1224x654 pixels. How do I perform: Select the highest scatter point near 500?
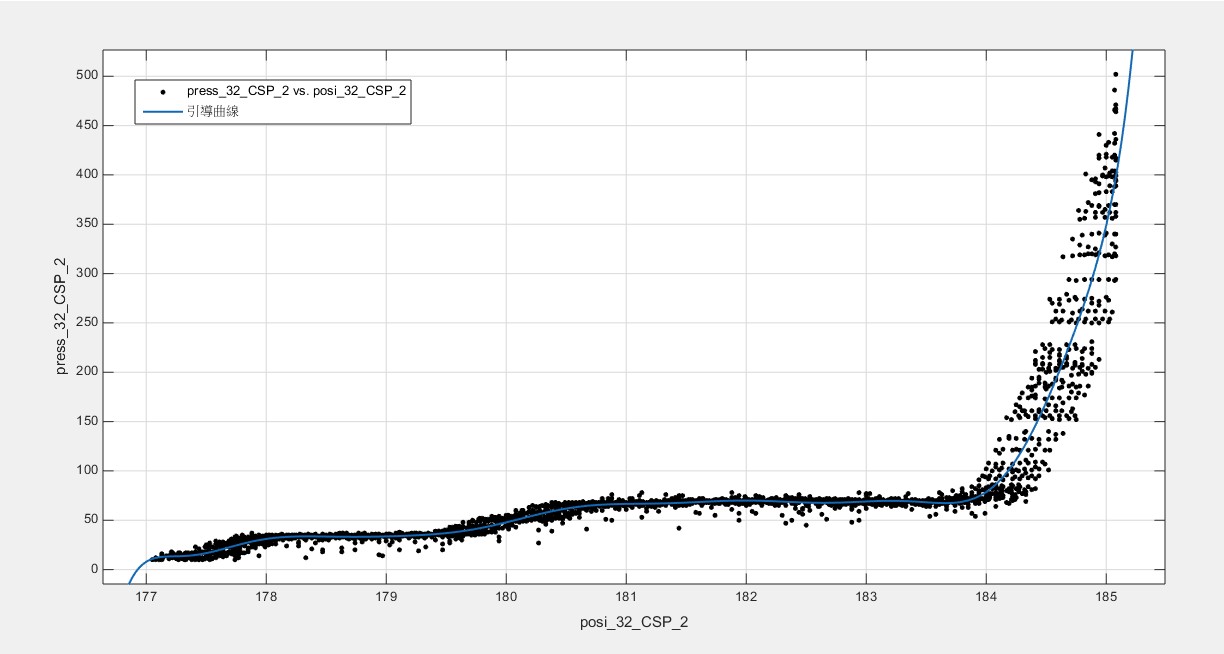pyautogui.click(x=1115, y=74)
